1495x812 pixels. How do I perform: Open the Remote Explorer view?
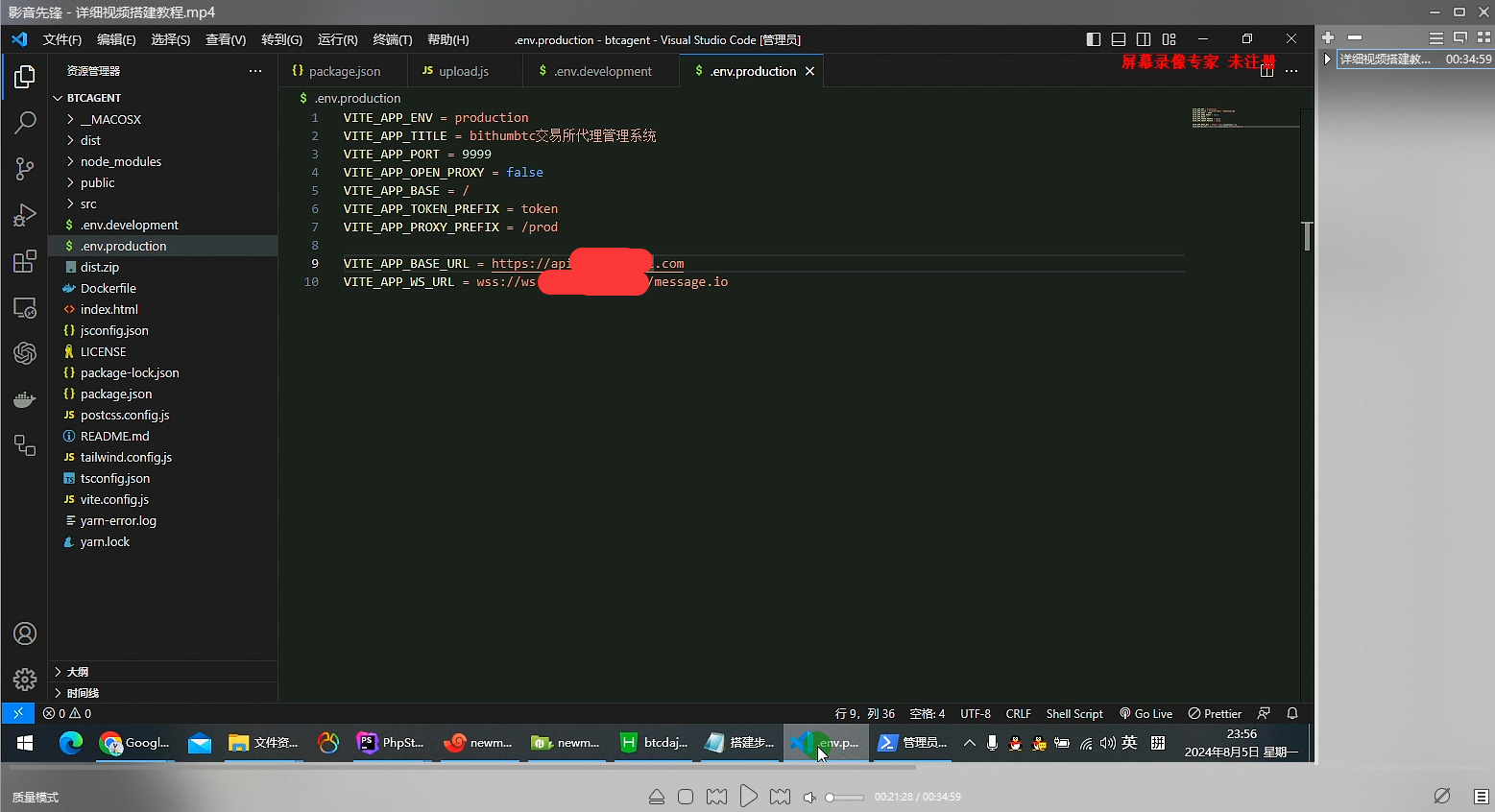tap(25, 308)
